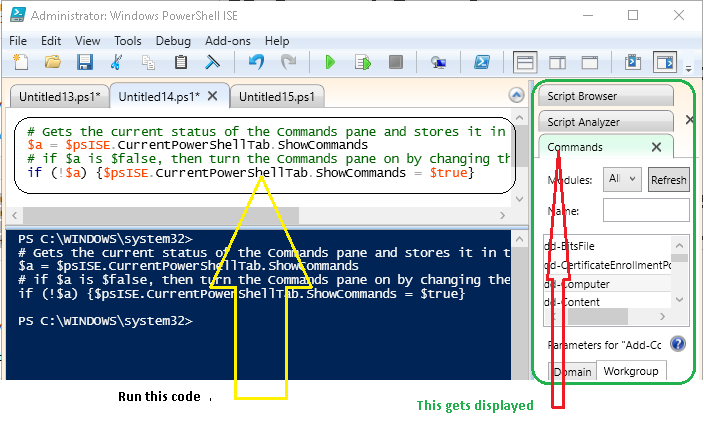Image resolution: width=704 pixels, height=431 pixels.
Task: Undo the last edit
Action: coord(256,62)
